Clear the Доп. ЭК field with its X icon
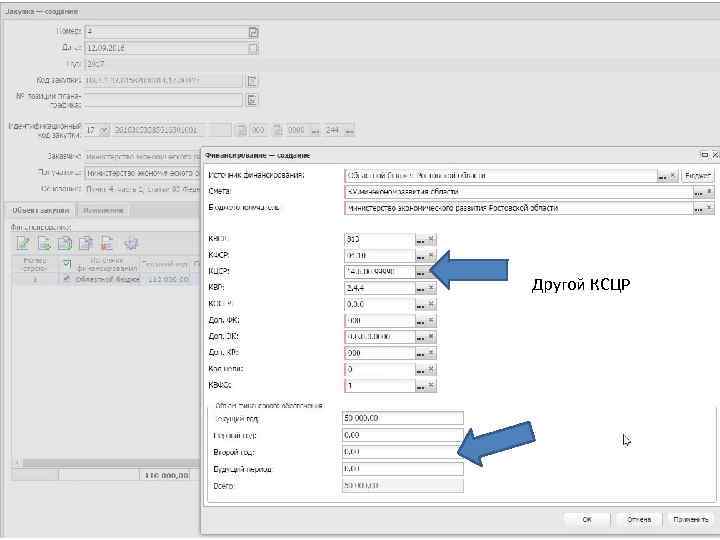 click(x=431, y=337)
